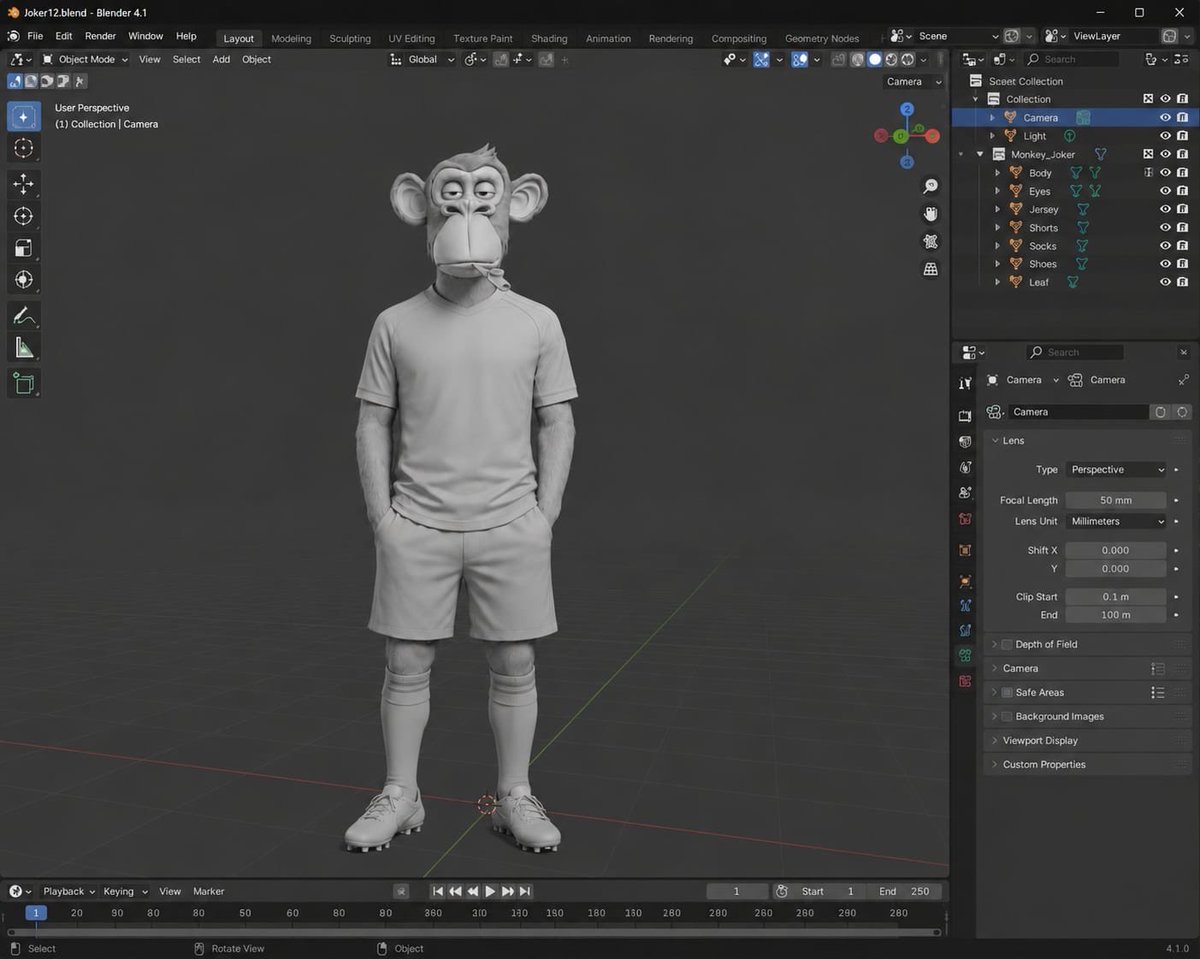The width and height of the screenshot is (1200, 959).
Task: Click the Shift X value field
Action: click(x=1116, y=550)
